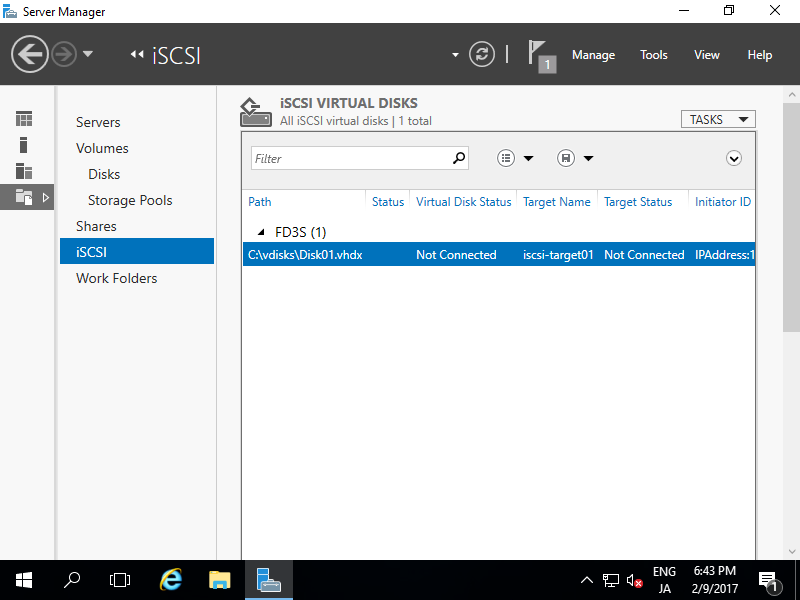
Task: Expand the File and Storage Services arrow
Action: coord(45,197)
